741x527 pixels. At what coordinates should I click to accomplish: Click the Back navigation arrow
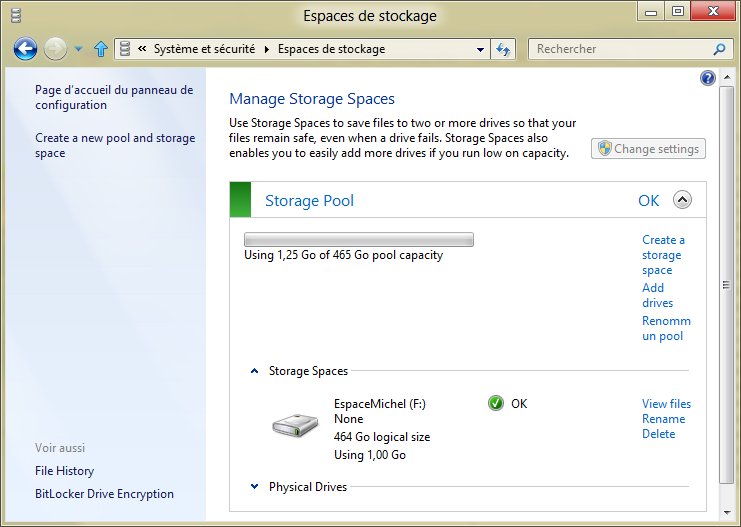(25, 48)
